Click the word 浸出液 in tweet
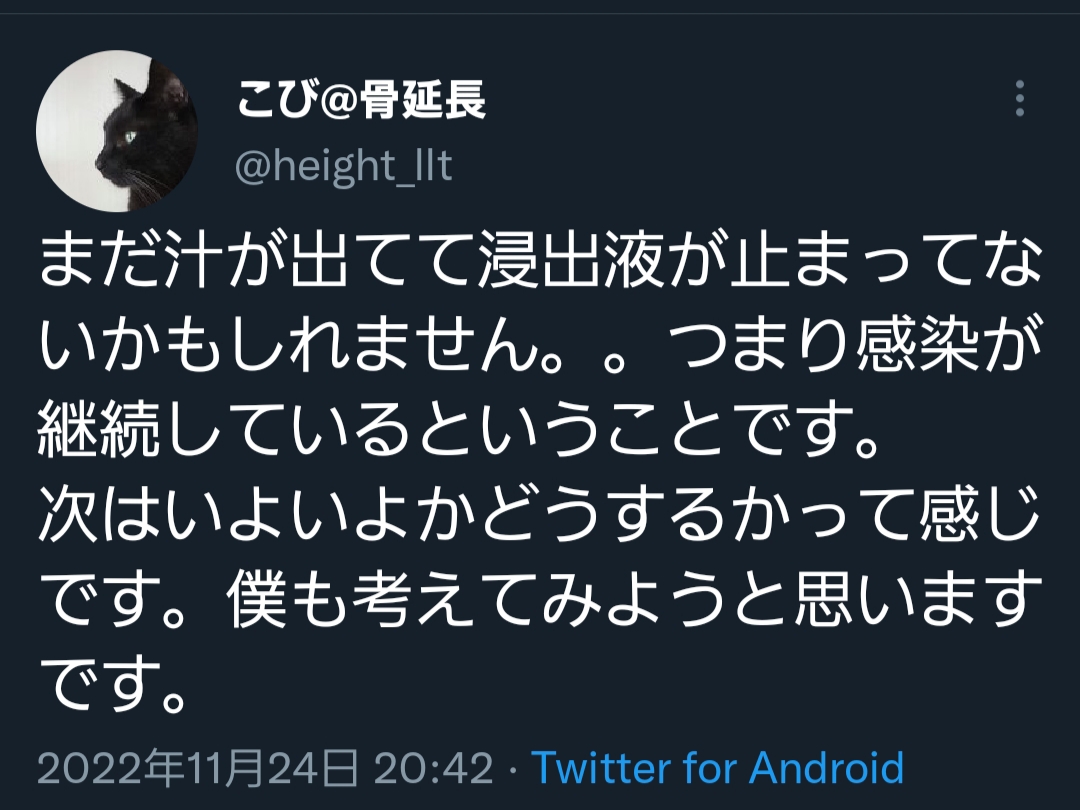The height and width of the screenshot is (810, 1080). [x=570, y=261]
